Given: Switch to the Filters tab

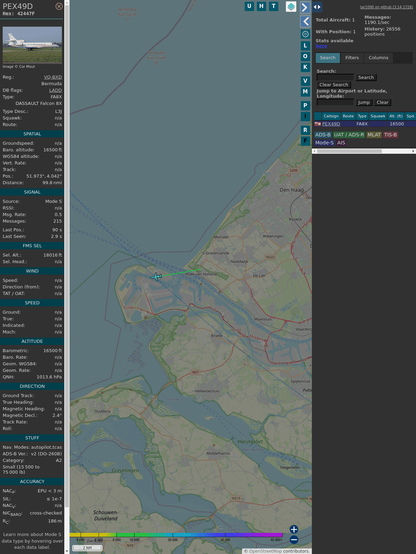Looking at the screenshot, I should pos(352,58).
